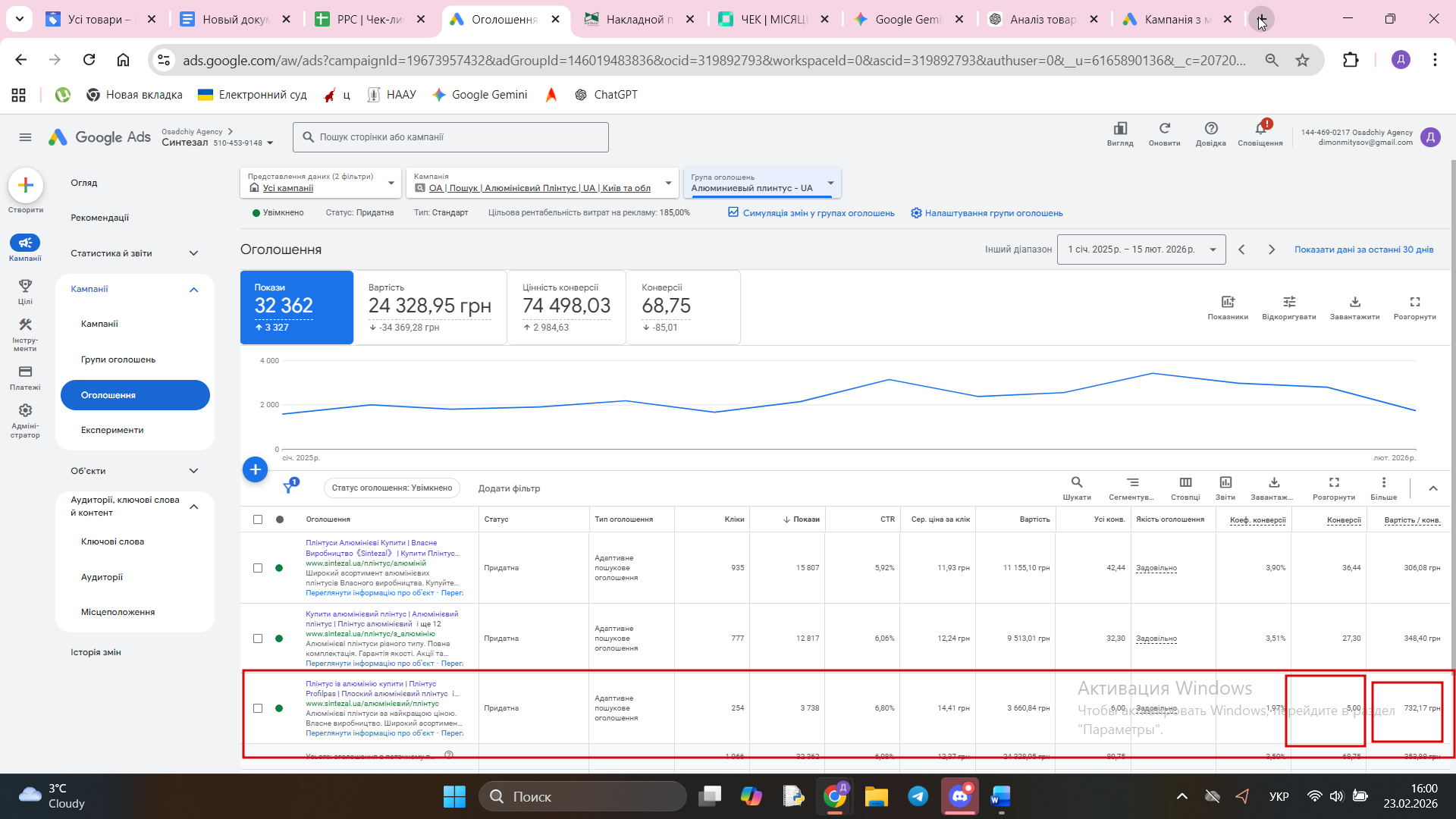Click the Оновити refresh icon
Screen dimensions: 1456x819
tap(1164, 129)
